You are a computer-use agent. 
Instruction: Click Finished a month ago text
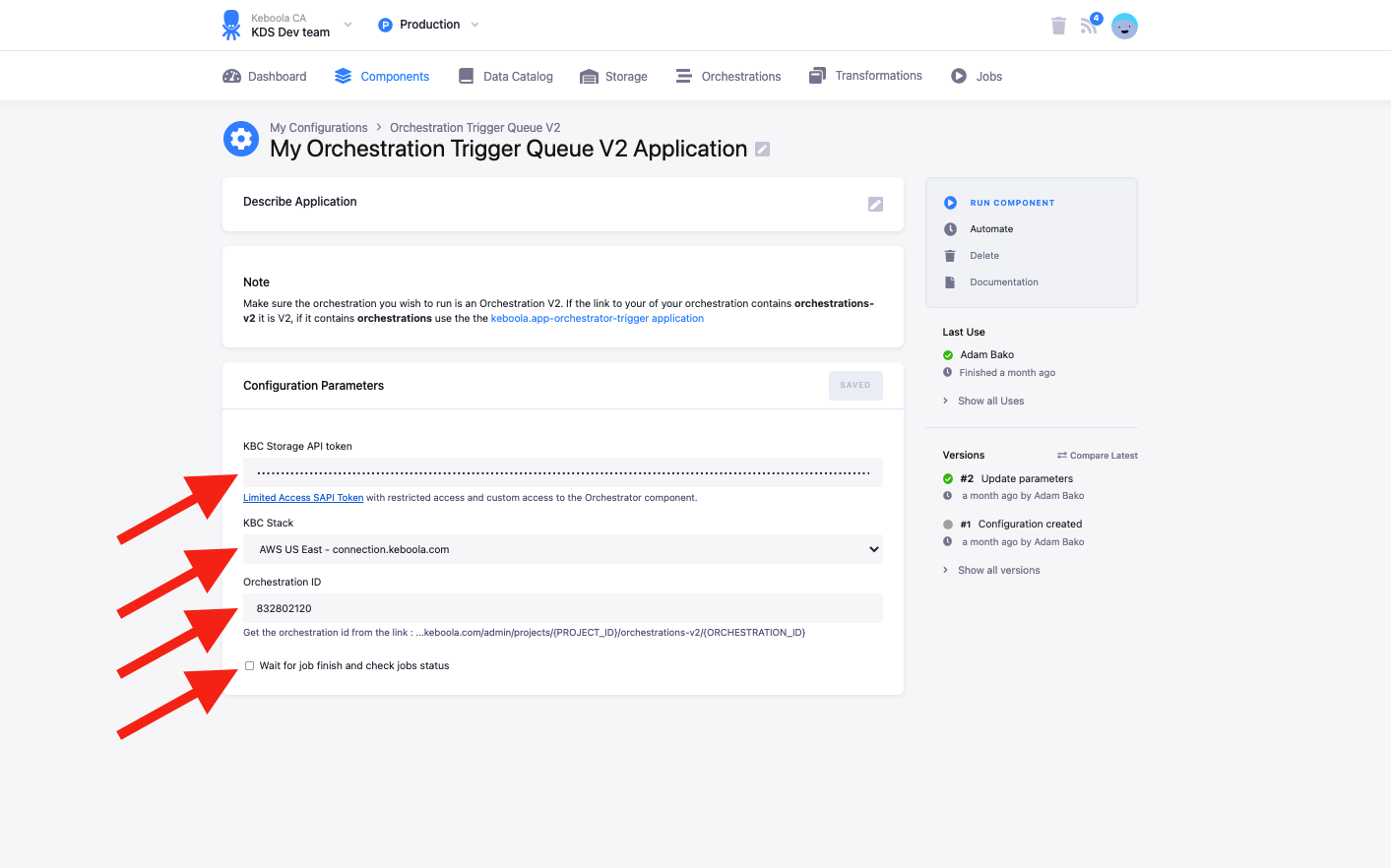1007,373
